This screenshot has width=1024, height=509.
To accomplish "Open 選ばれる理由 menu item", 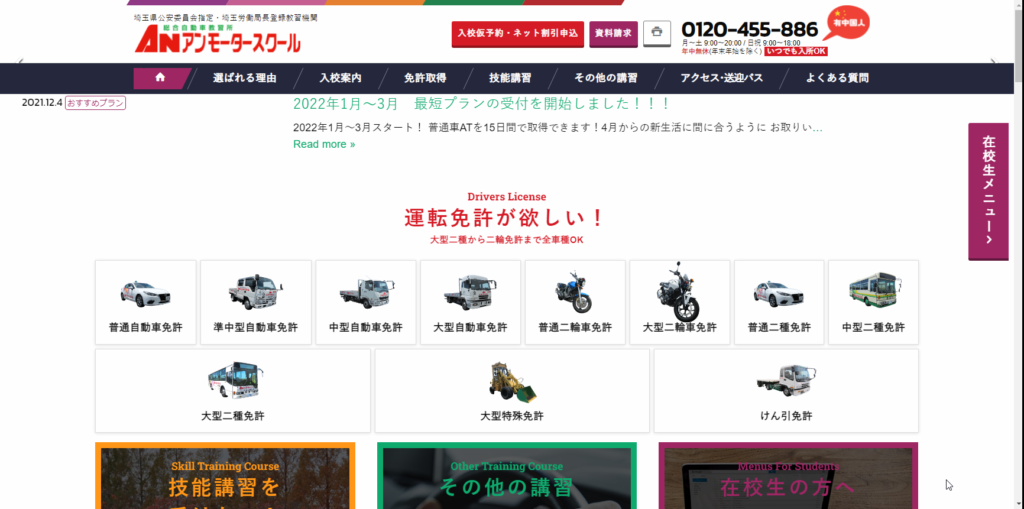I will pos(244,78).
